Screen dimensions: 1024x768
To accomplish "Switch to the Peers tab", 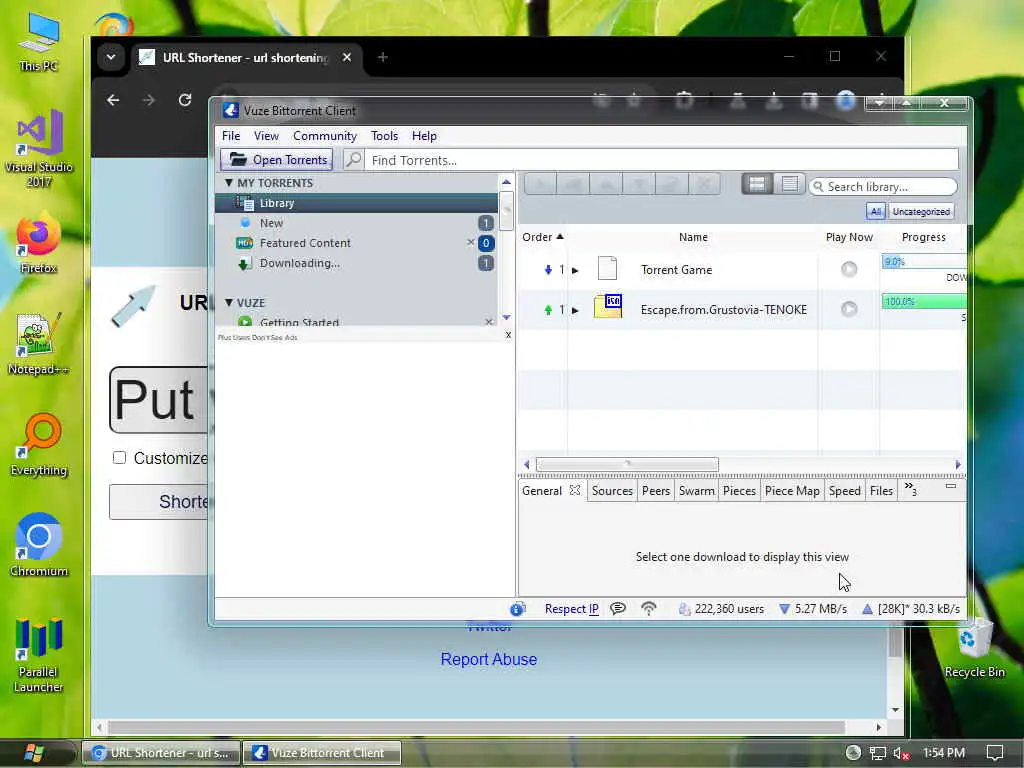I will click(656, 490).
